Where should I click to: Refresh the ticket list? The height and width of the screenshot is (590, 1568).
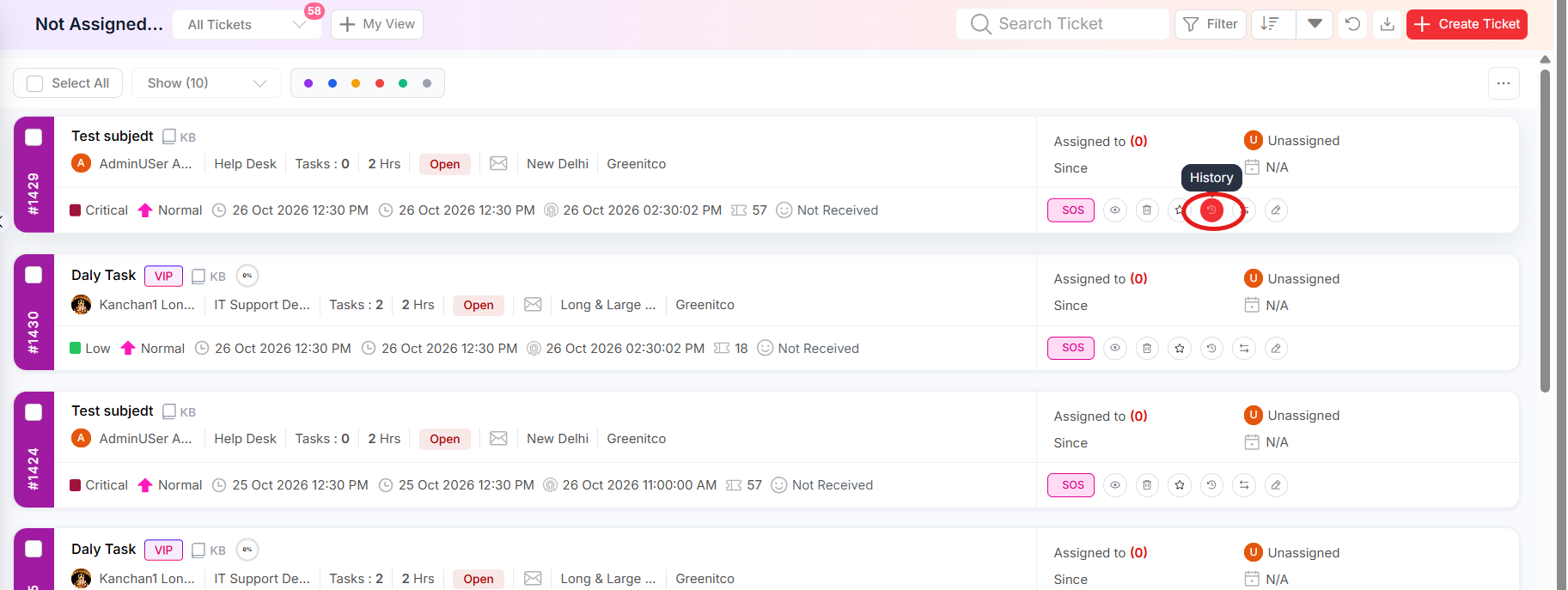[1352, 24]
